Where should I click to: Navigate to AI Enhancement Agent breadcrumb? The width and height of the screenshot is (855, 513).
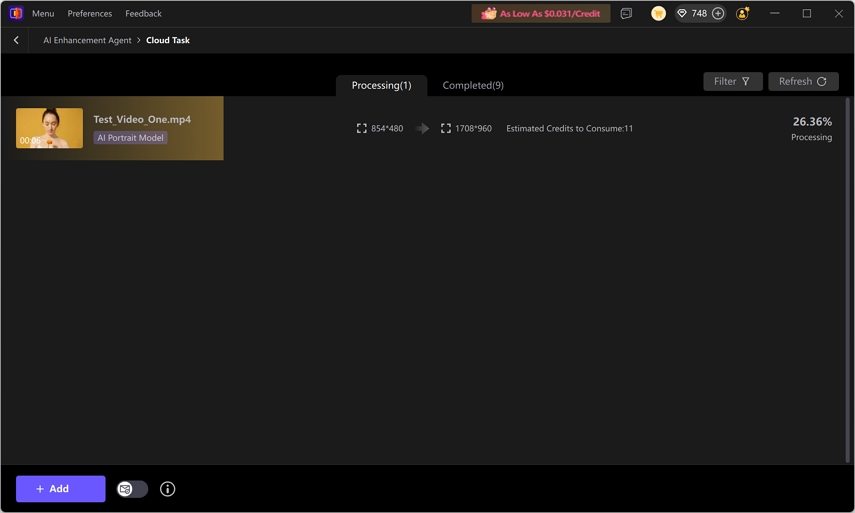[87, 40]
